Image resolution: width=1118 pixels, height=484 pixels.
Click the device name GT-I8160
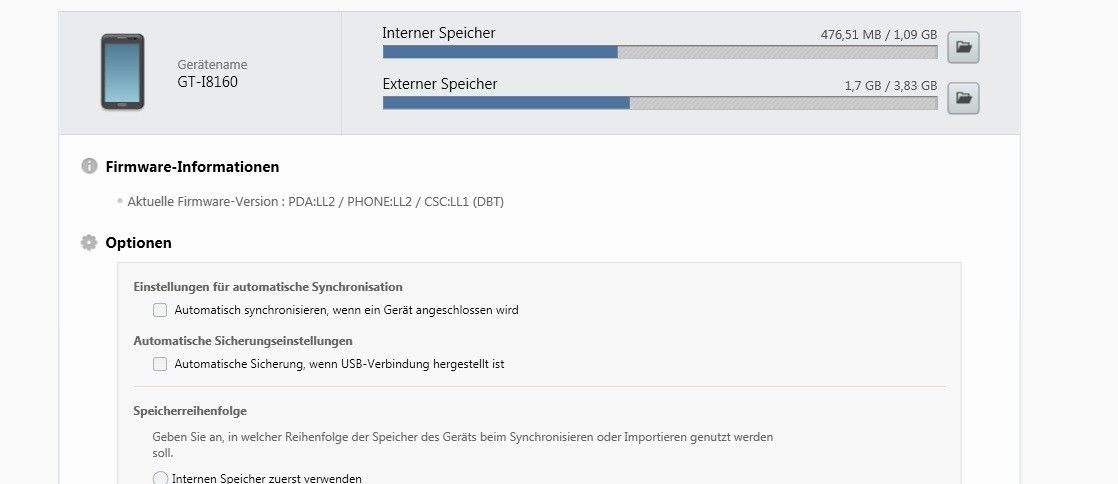(x=207, y=82)
